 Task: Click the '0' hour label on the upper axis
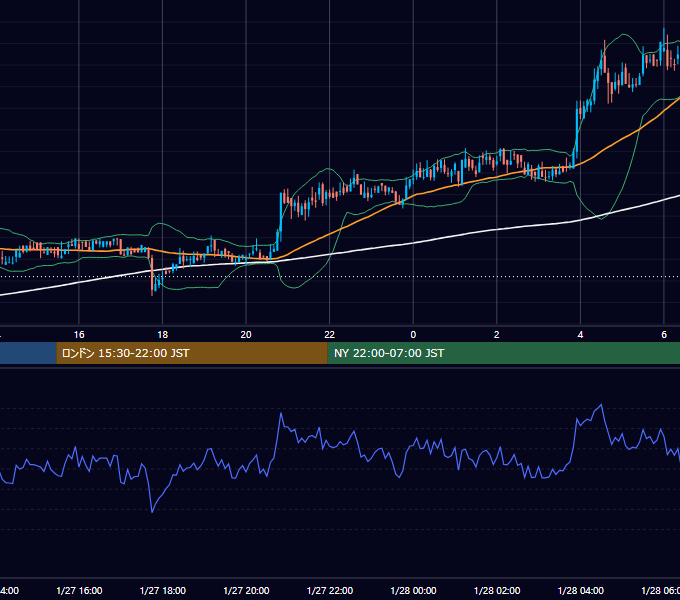tap(413, 335)
